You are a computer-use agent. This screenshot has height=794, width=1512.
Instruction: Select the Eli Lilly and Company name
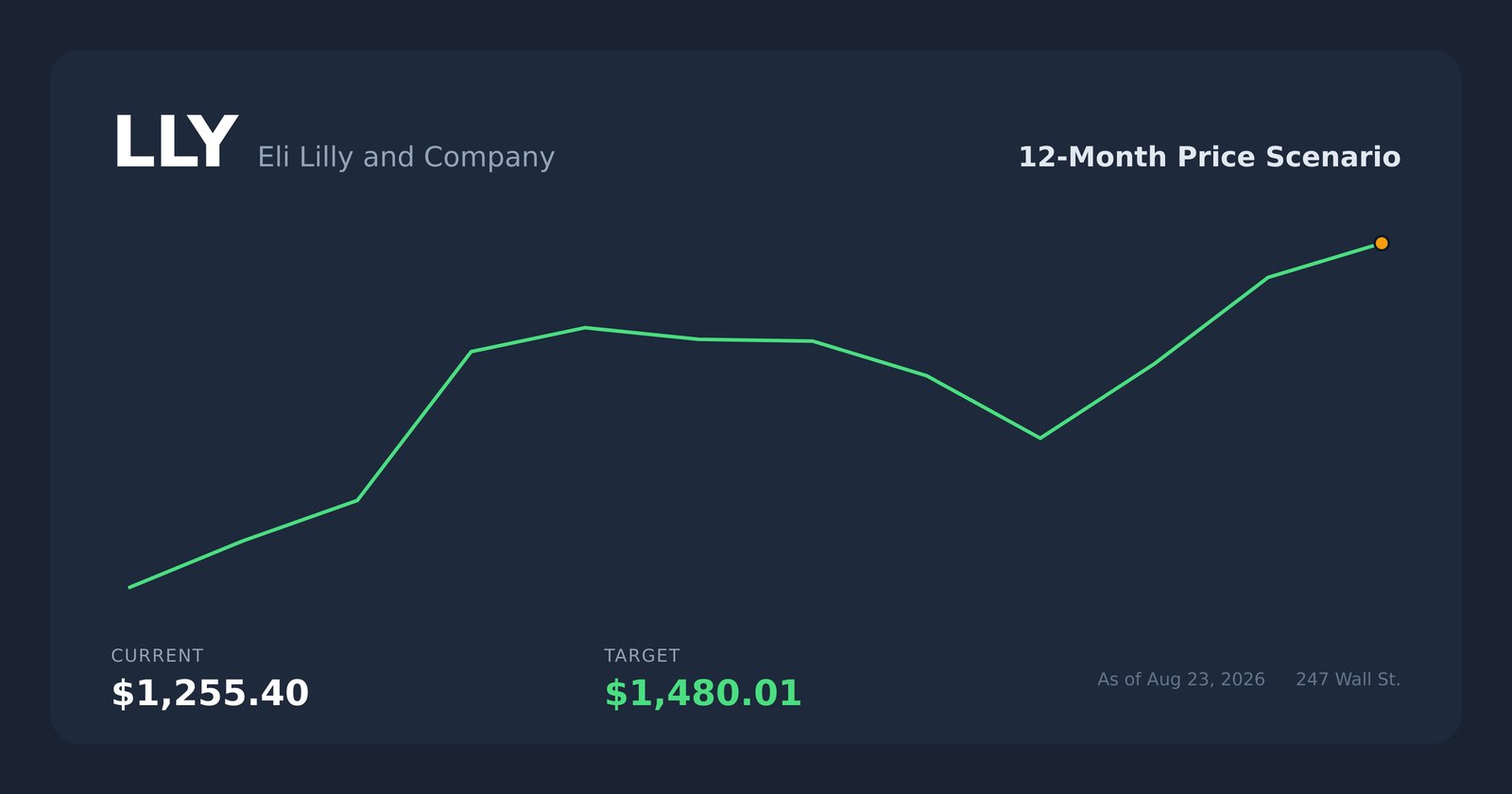(x=405, y=157)
